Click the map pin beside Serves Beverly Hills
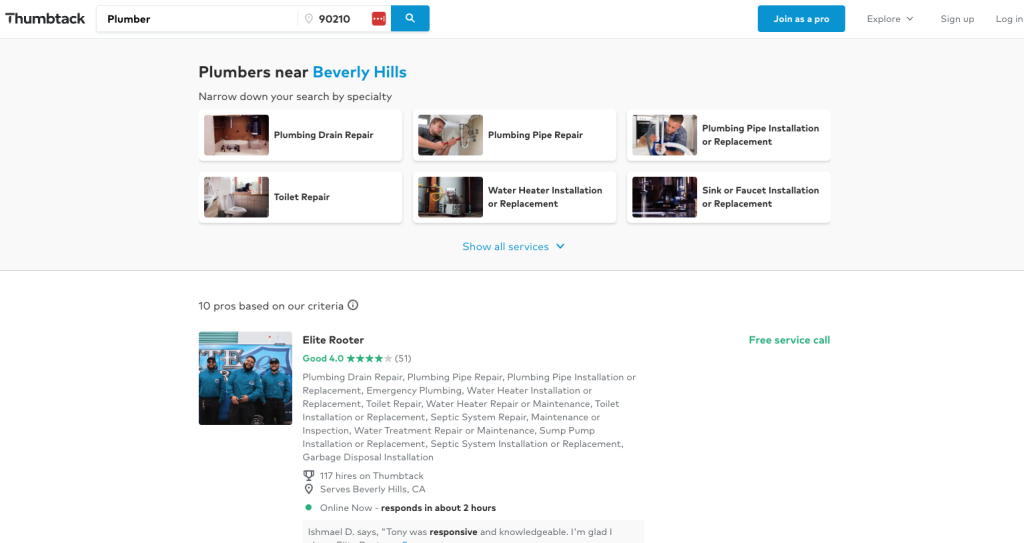This screenshot has width=1024, height=543. point(308,489)
